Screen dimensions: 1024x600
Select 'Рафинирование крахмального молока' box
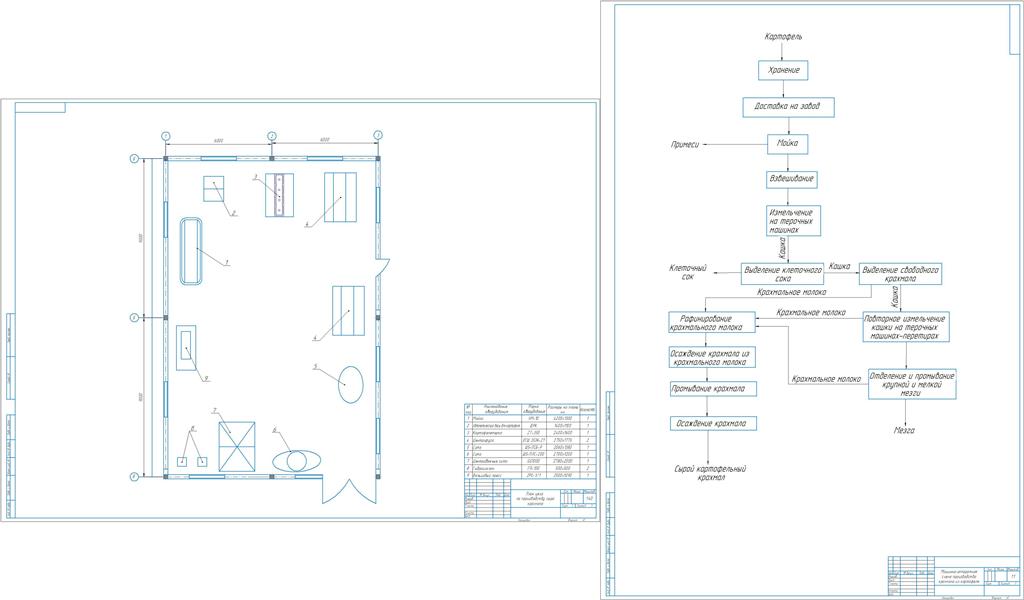[711, 323]
